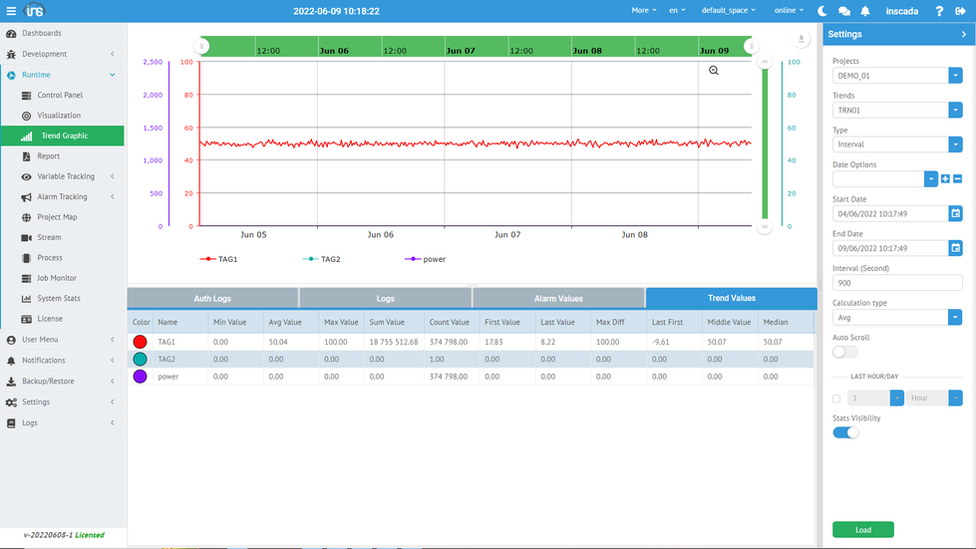
Task: Click the help question mark icon
Action: 939,11
